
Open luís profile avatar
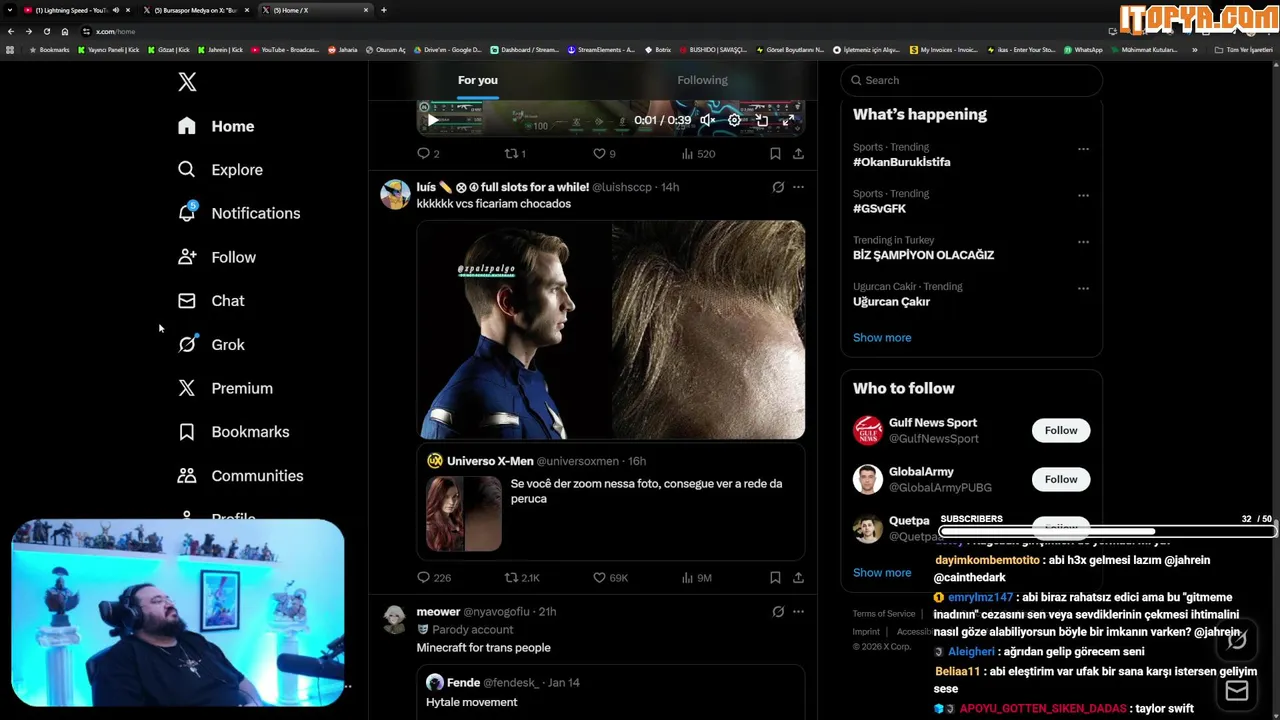point(395,194)
